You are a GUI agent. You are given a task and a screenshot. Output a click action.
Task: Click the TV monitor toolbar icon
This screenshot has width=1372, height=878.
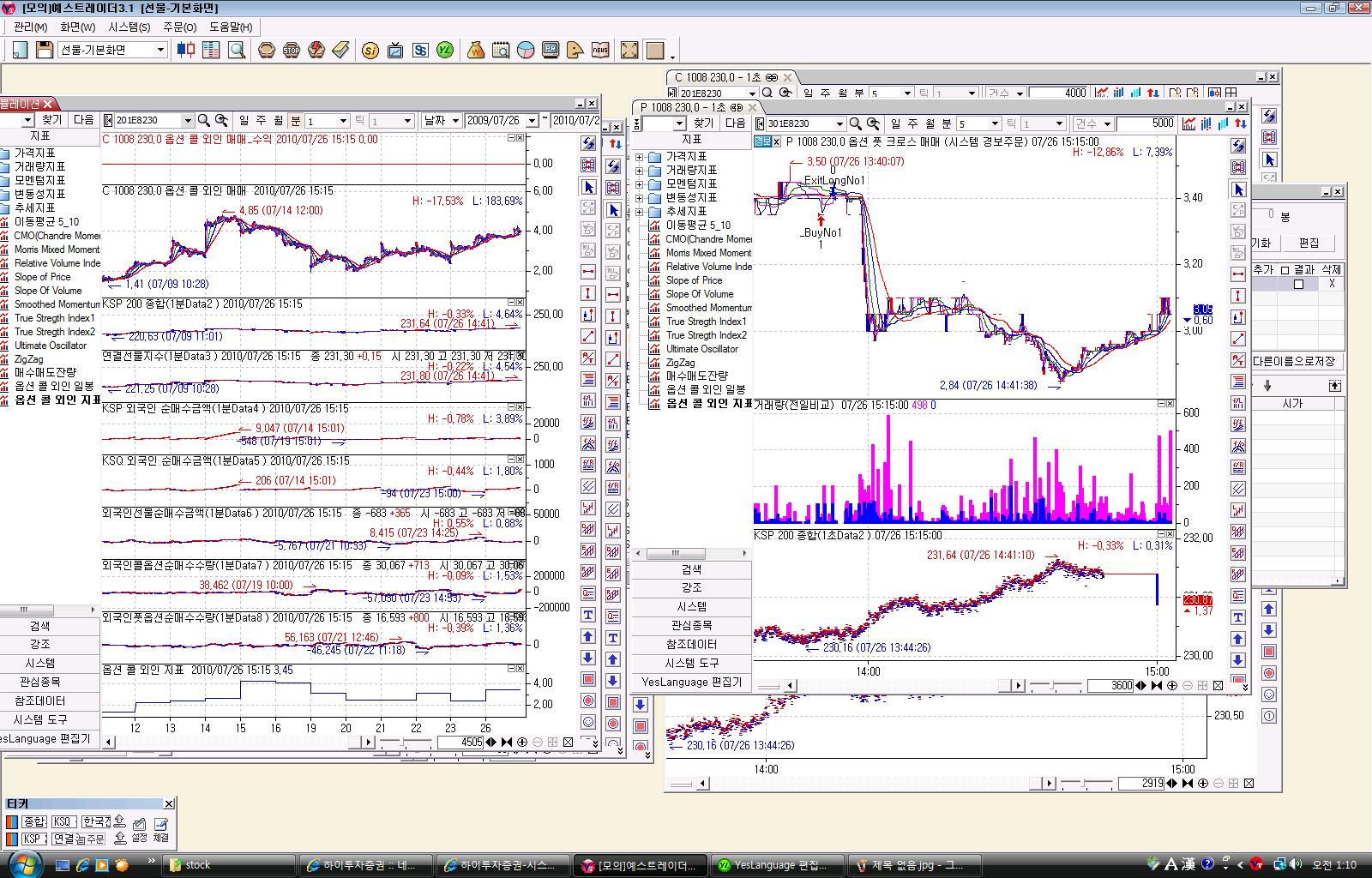[395, 50]
